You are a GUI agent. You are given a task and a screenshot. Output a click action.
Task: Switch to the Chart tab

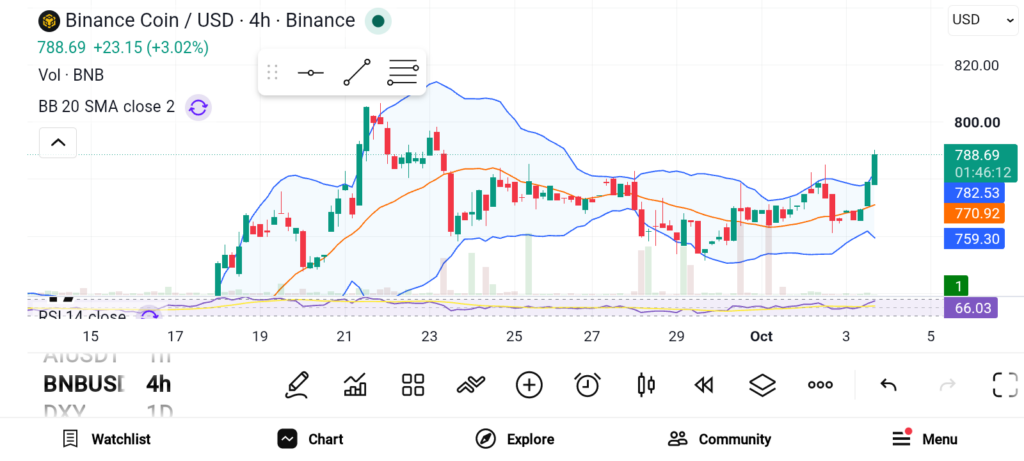pos(310,439)
